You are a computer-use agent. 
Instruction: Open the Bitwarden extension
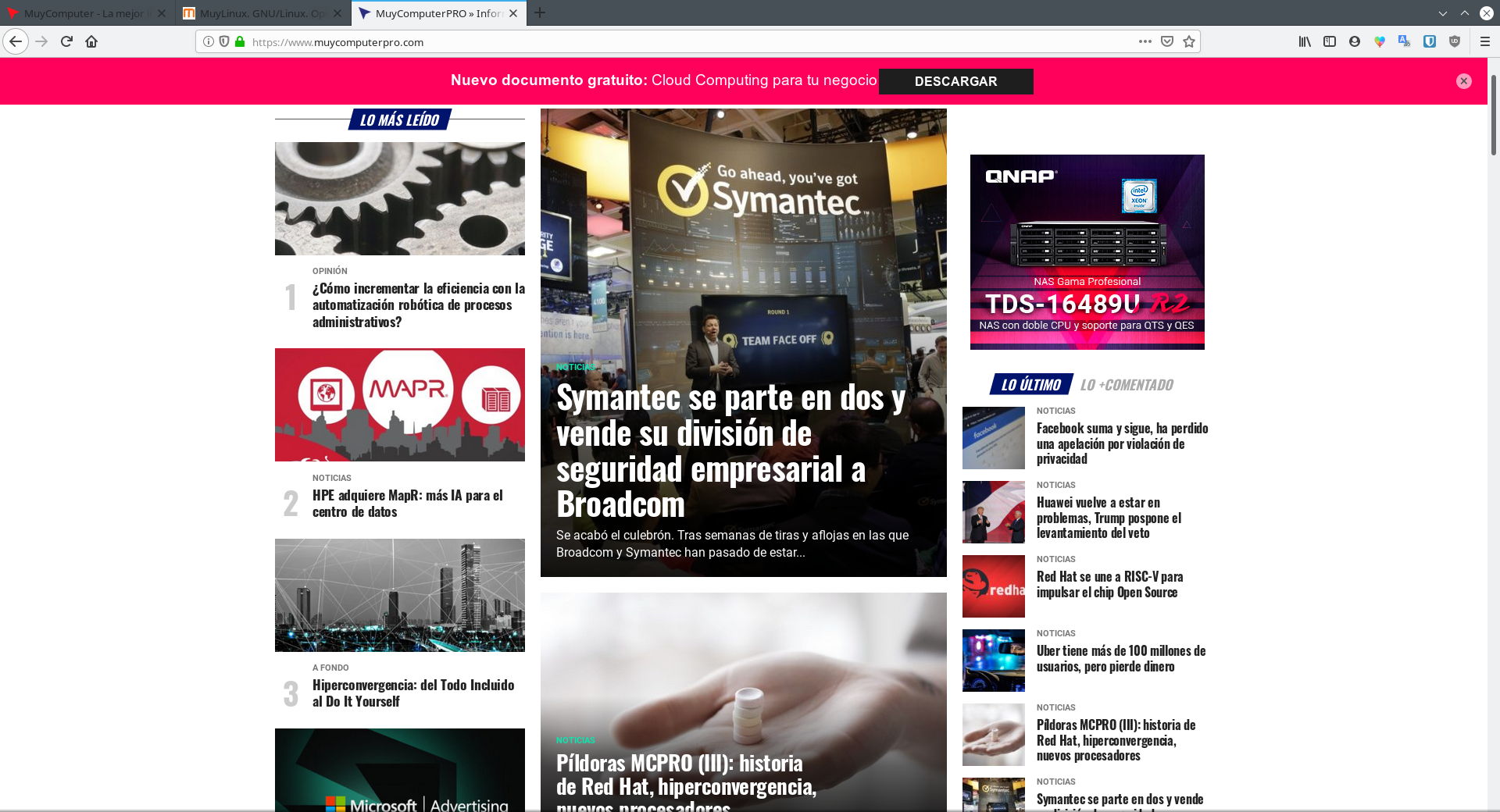(1430, 41)
